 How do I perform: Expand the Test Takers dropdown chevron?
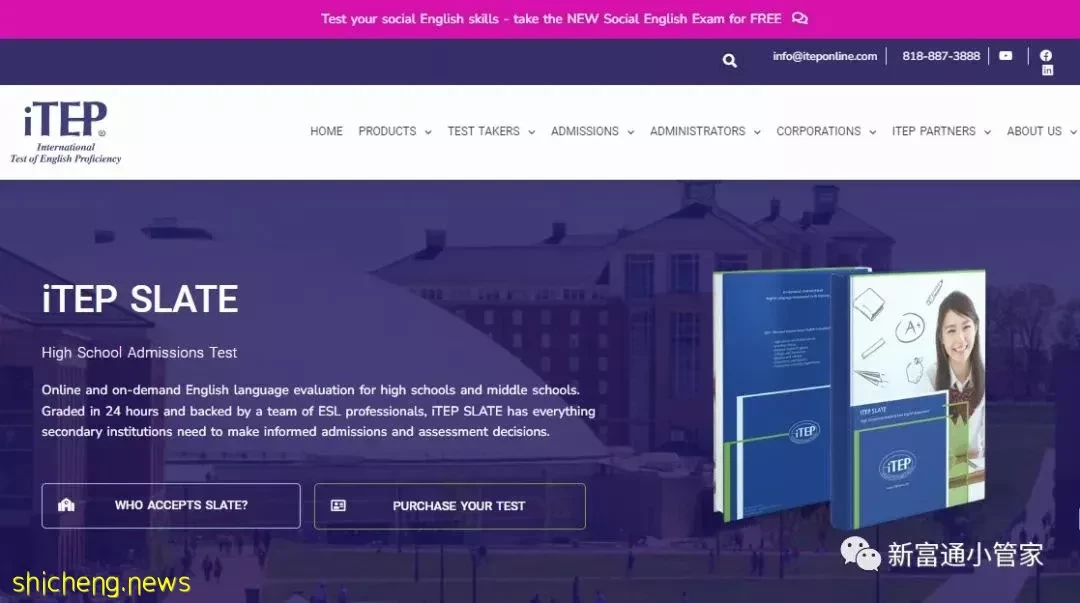click(x=531, y=132)
